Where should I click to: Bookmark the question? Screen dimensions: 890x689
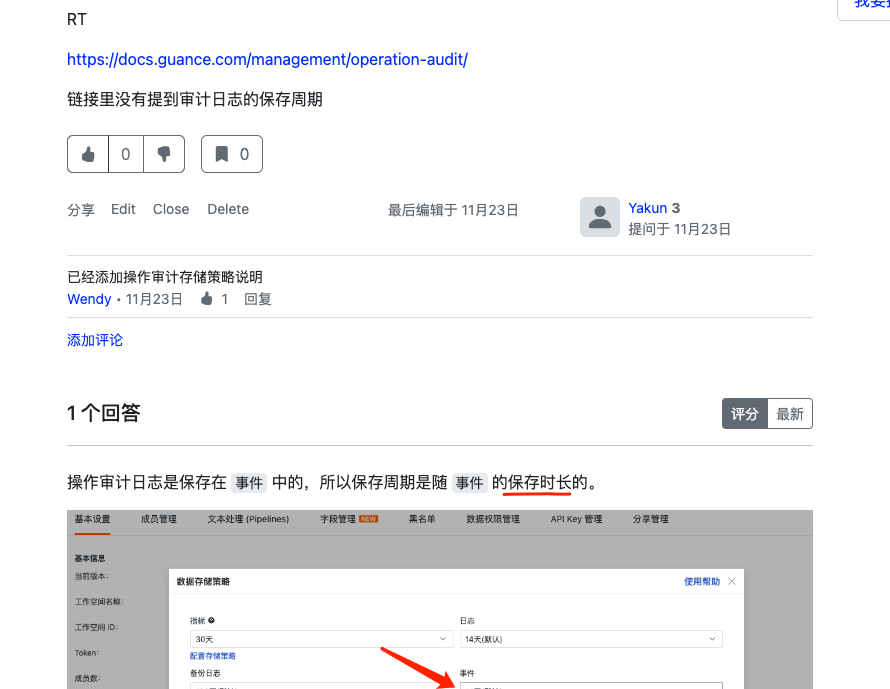coord(232,154)
